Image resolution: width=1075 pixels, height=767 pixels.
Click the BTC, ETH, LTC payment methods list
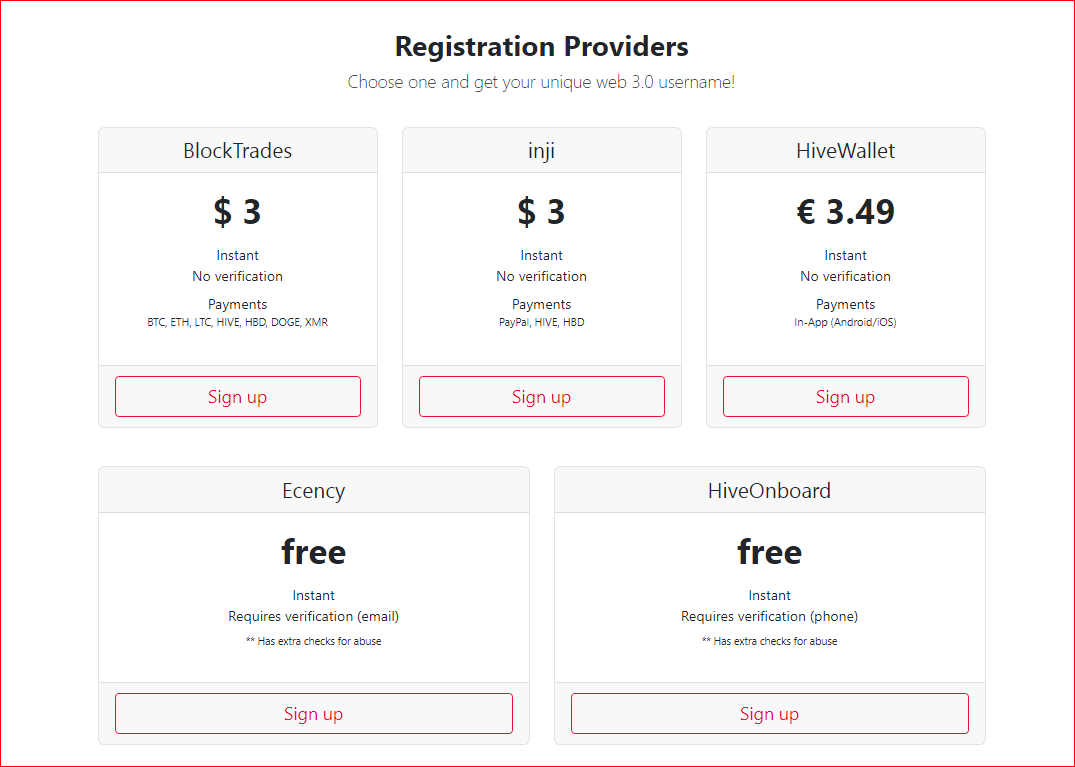(x=237, y=322)
